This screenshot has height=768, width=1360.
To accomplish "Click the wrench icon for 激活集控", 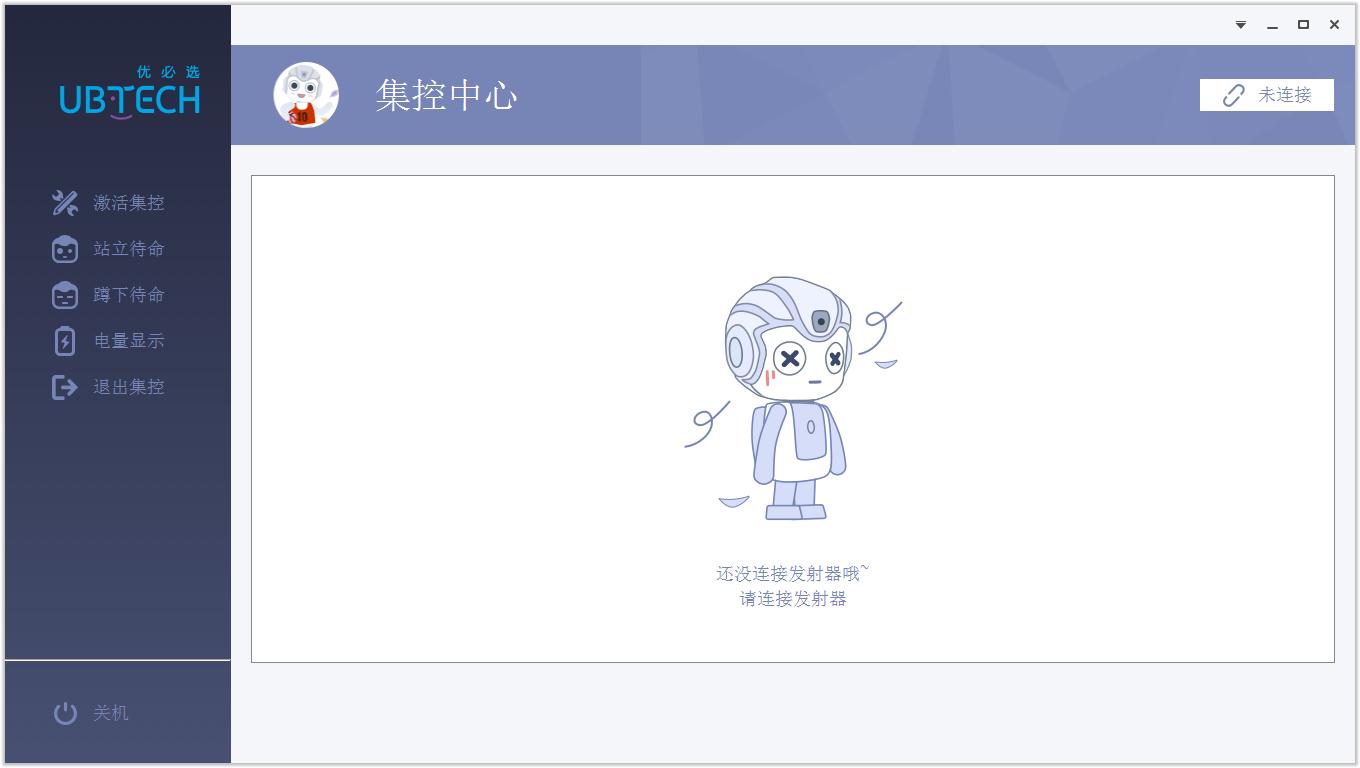I will coord(65,203).
